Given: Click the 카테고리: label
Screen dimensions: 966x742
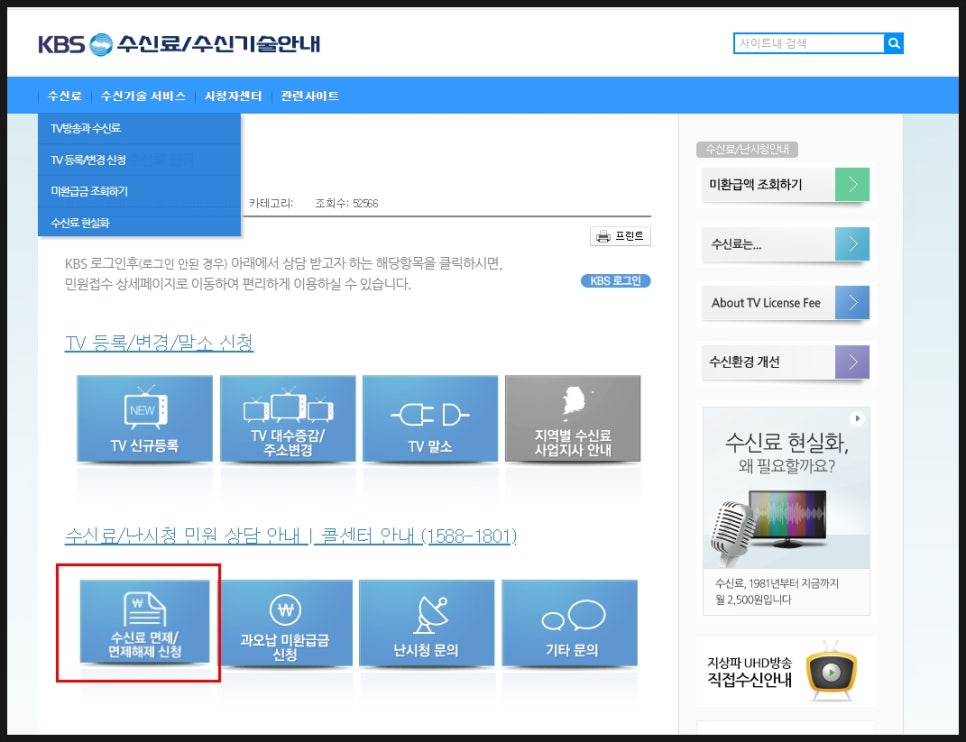Looking at the screenshot, I should 270,203.
